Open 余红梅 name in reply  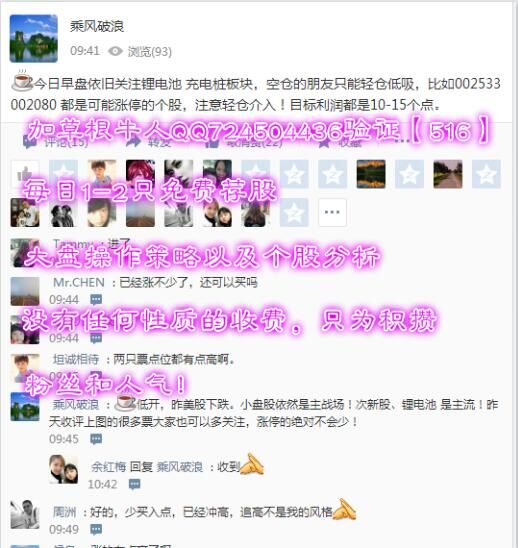[x=108, y=467]
